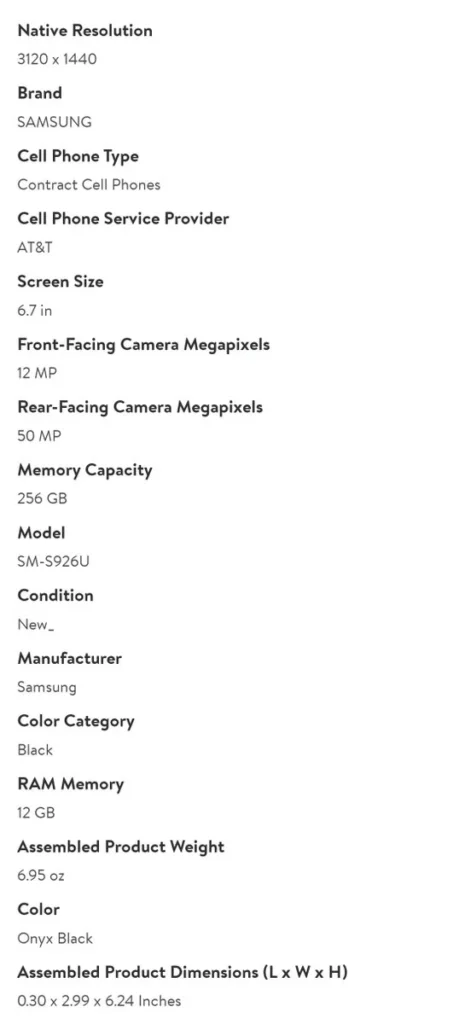Click the SM-S926U model number
This screenshot has height=1024, width=453.
click(54, 561)
